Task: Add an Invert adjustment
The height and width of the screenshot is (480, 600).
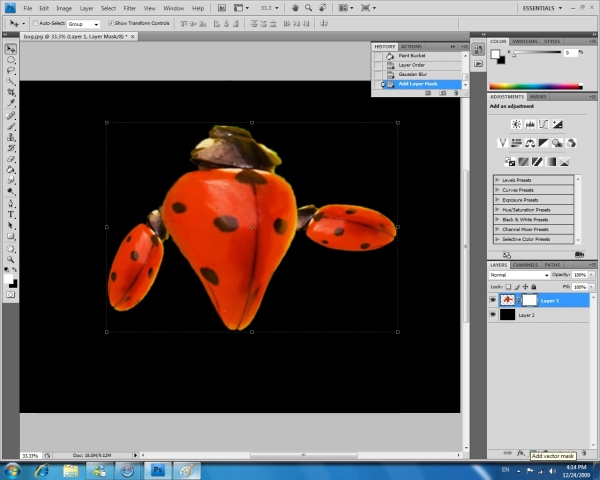Action: 510,162
